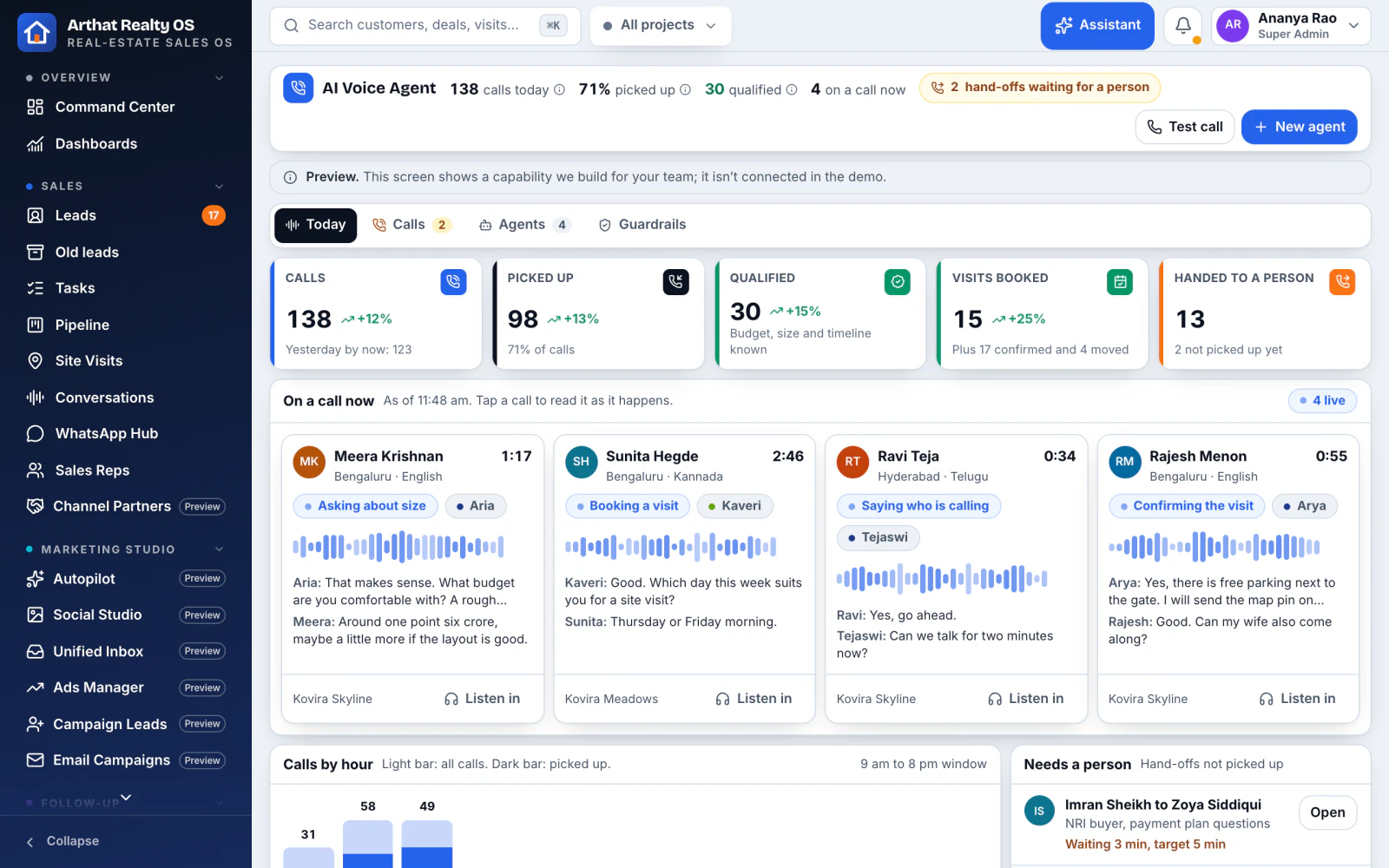Viewport: 1389px width, 868px height.
Task: Open Pipeline in sidebar
Action: 126,325
